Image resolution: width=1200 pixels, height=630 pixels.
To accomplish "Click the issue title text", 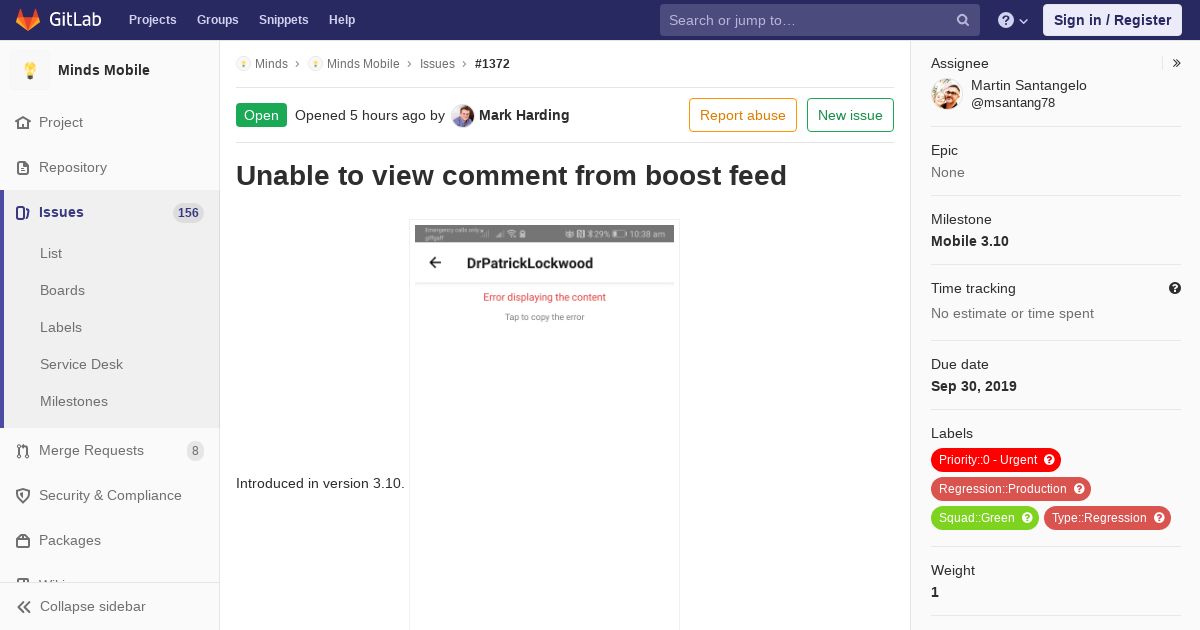I will coord(511,175).
